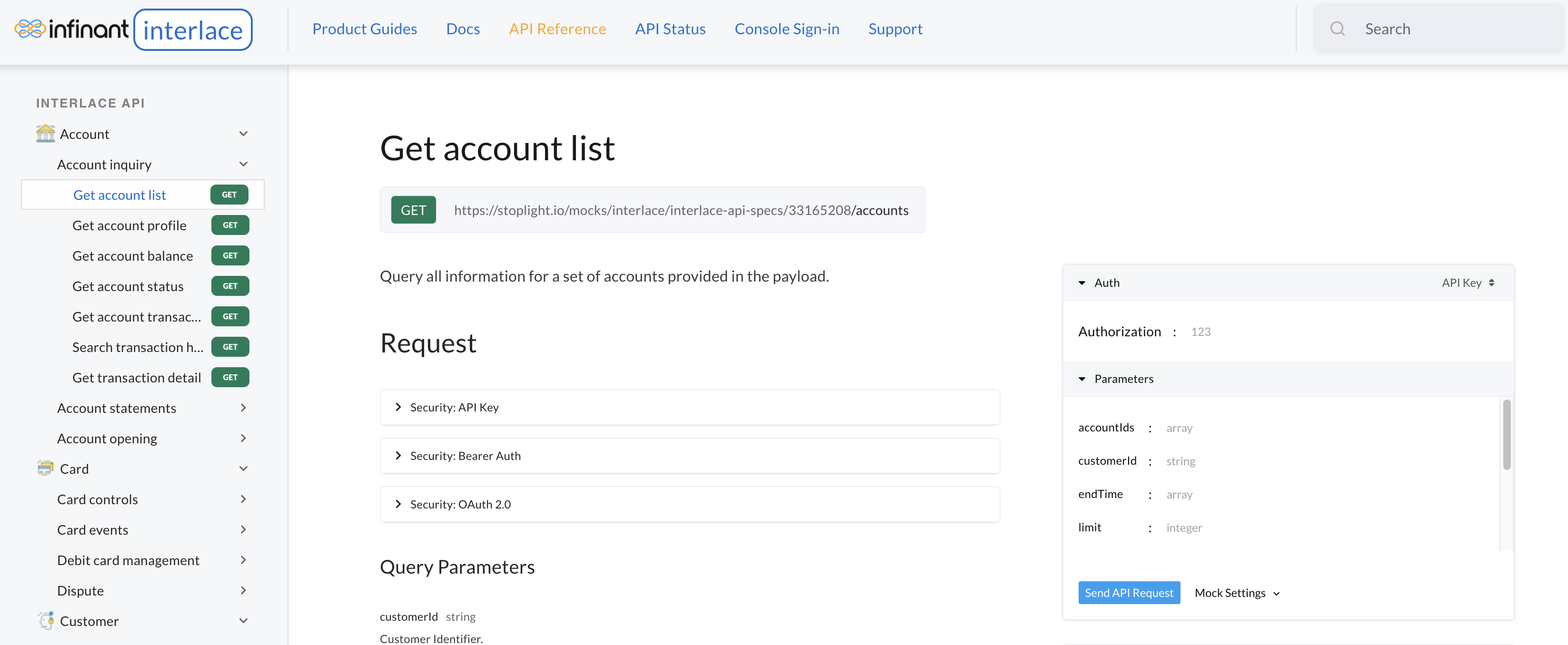
Task: Expand Security: API Key panel
Action: (x=690, y=407)
